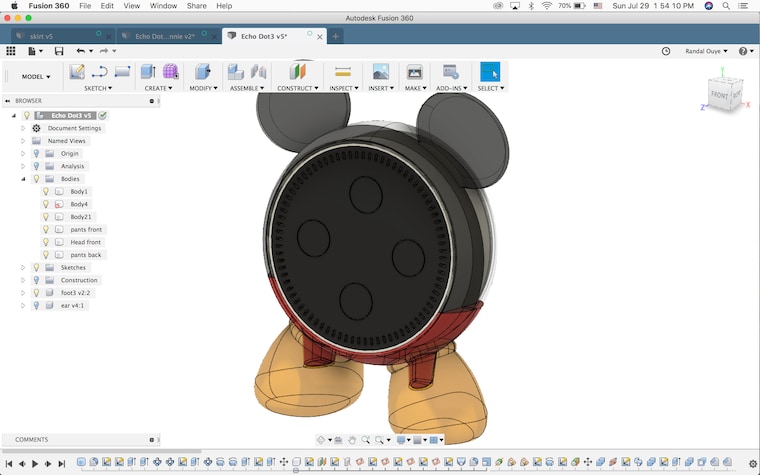Click the Create Sketch icon

pyautogui.click(x=77, y=72)
